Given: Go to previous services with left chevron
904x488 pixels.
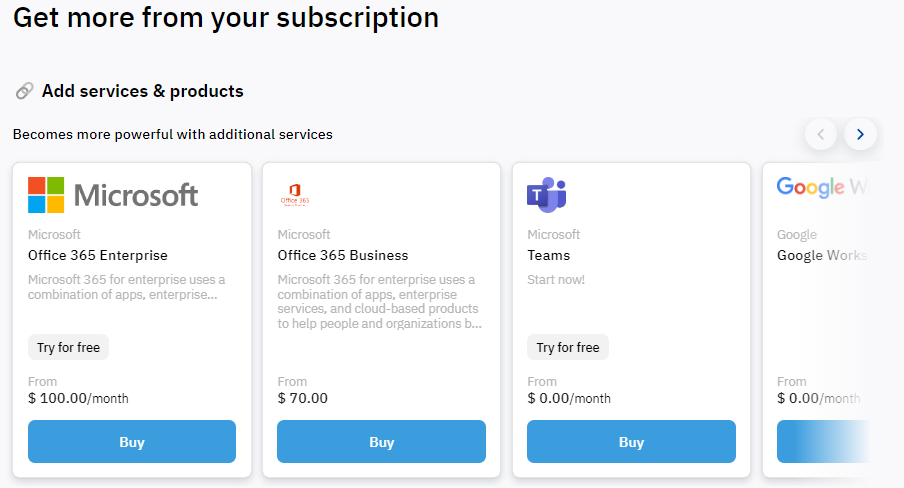Looking at the screenshot, I should tap(820, 134).
